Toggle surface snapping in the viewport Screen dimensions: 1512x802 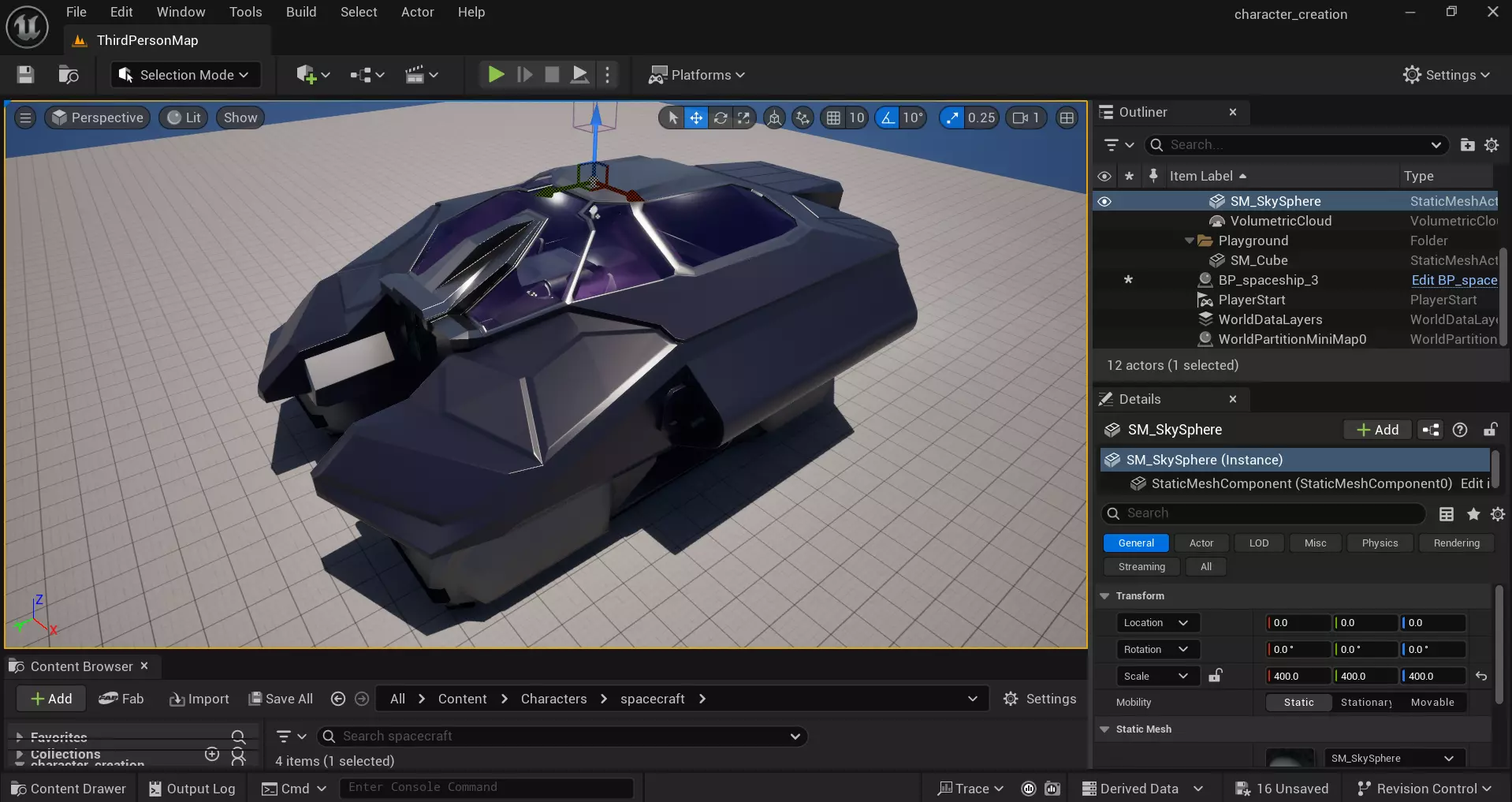pyautogui.click(x=803, y=118)
